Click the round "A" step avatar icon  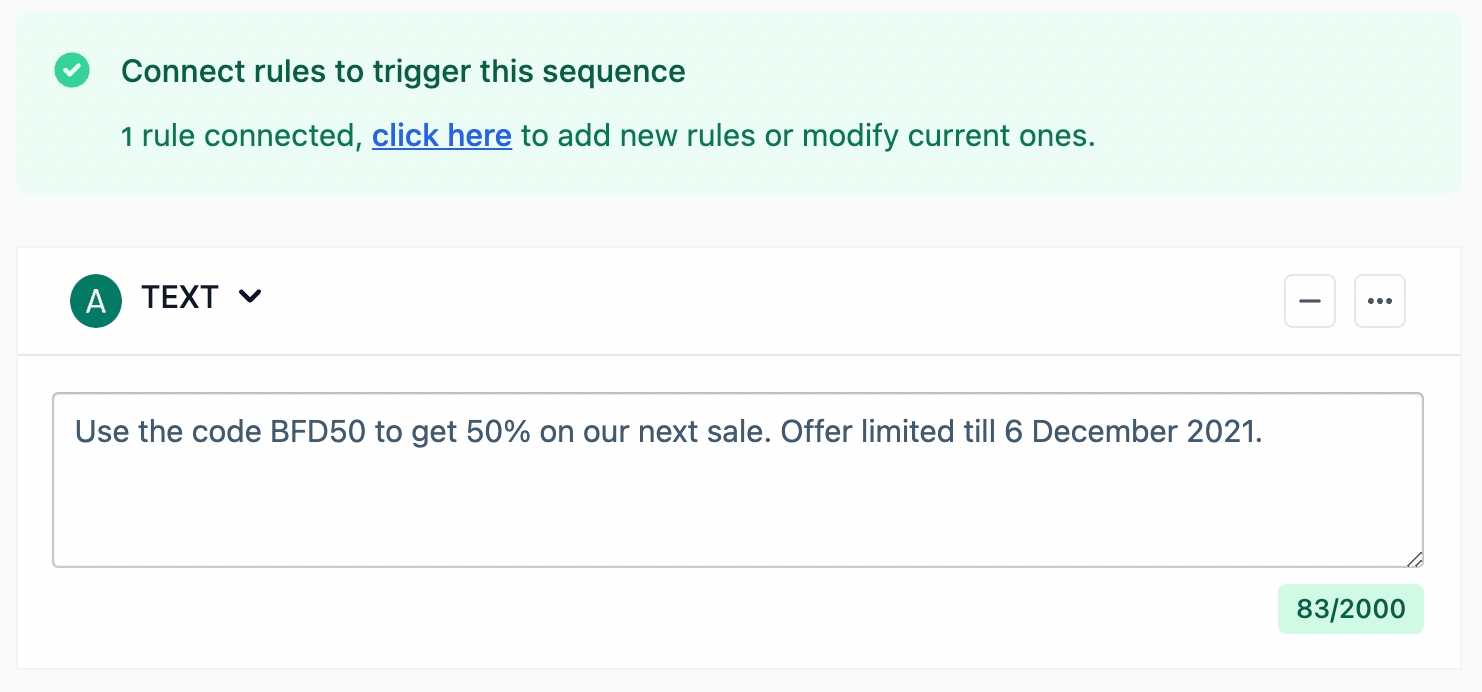coord(96,301)
